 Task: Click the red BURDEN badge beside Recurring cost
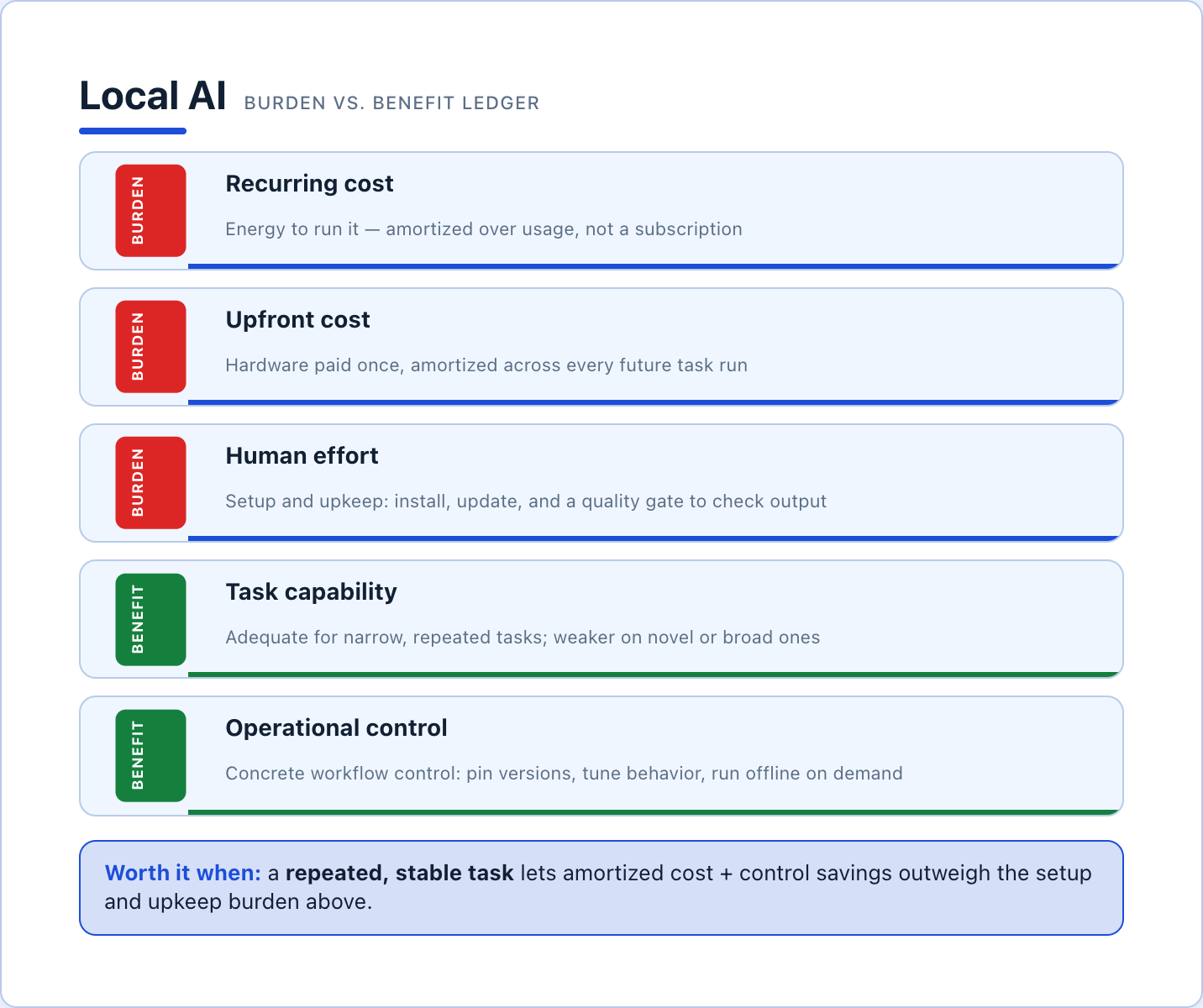click(150, 211)
